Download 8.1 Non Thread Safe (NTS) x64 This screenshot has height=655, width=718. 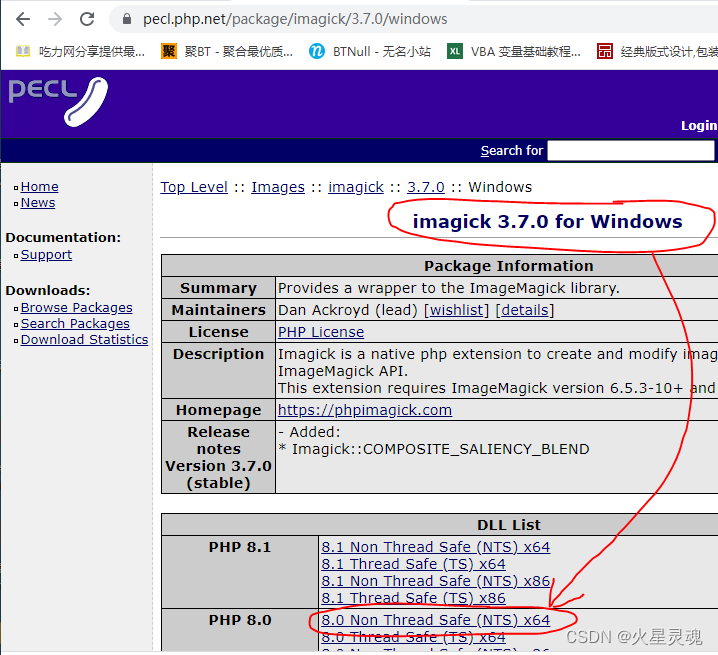click(x=435, y=547)
